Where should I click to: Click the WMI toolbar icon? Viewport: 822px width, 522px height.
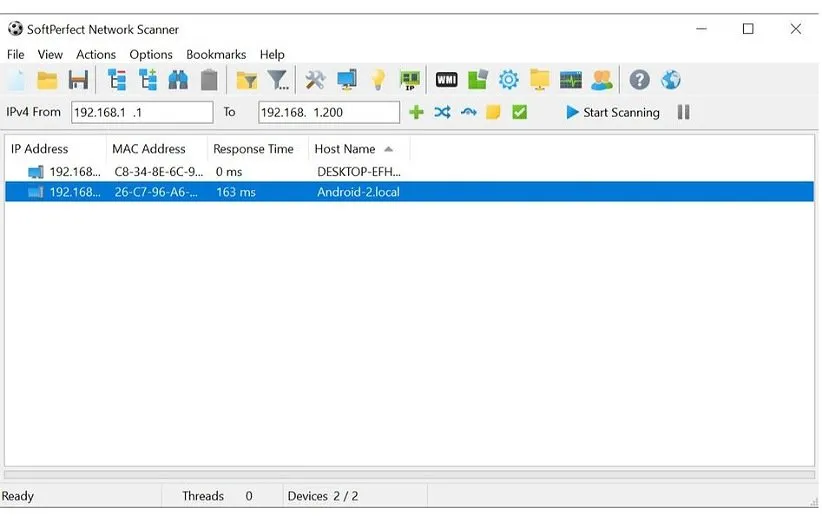[x=446, y=81]
